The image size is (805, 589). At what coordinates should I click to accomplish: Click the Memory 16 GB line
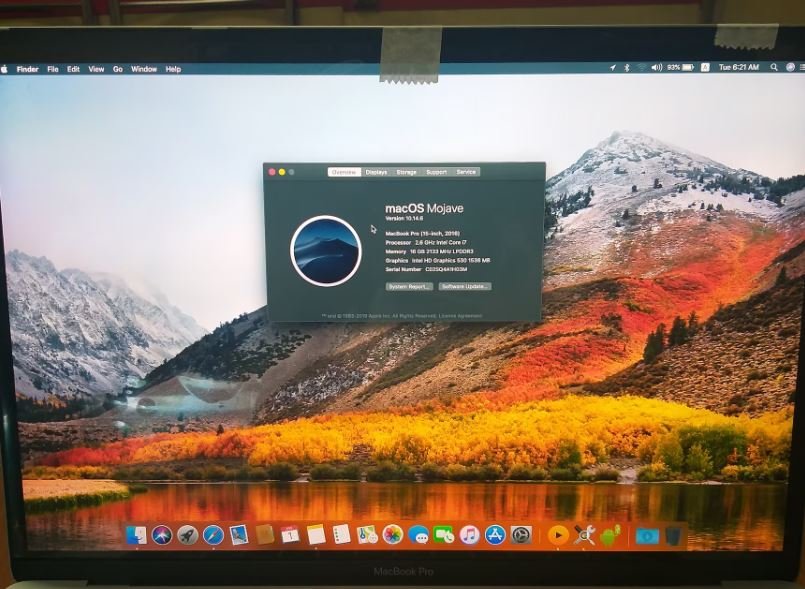point(429,252)
